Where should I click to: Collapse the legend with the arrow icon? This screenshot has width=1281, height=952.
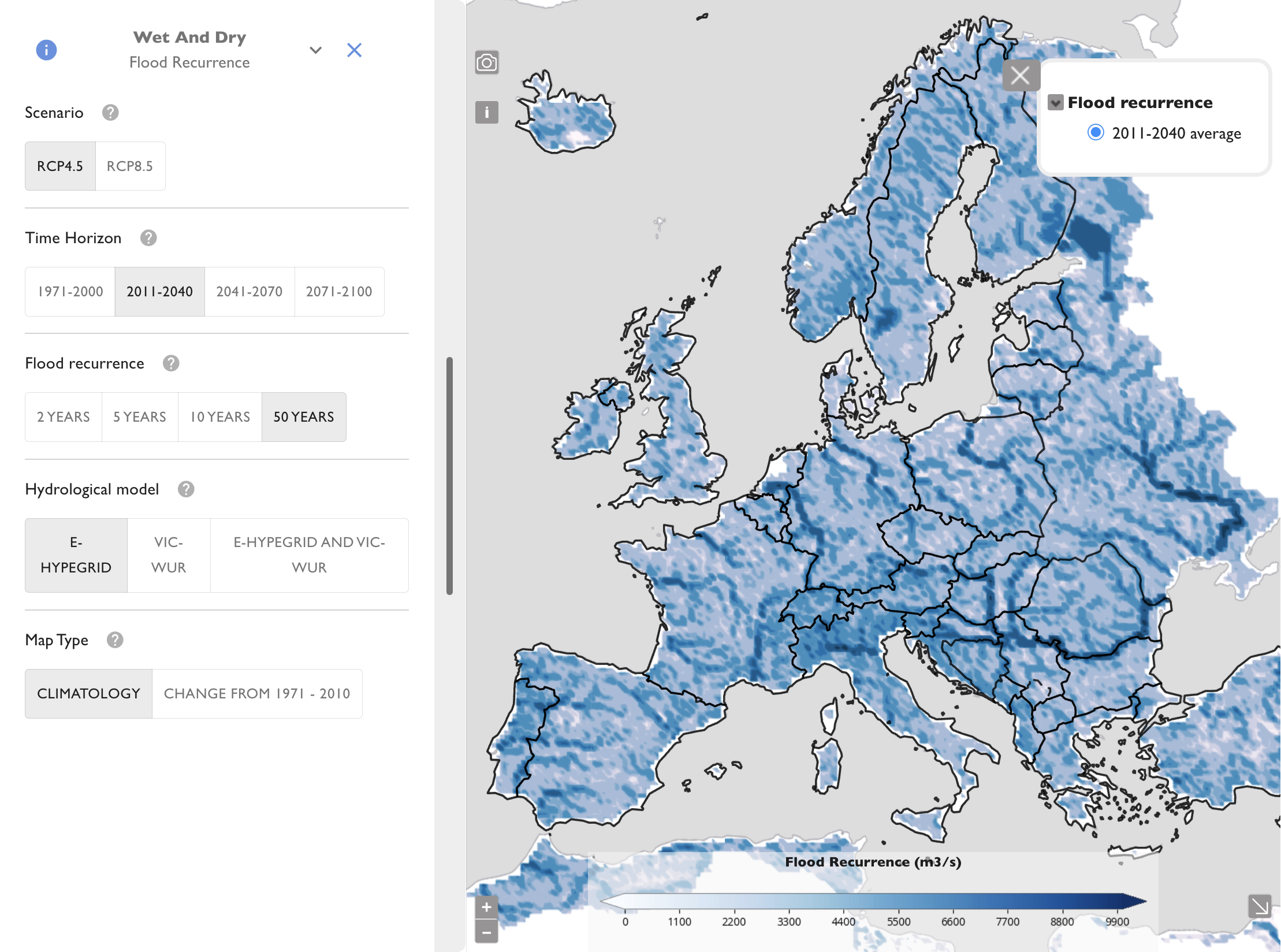click(1260, 906)
